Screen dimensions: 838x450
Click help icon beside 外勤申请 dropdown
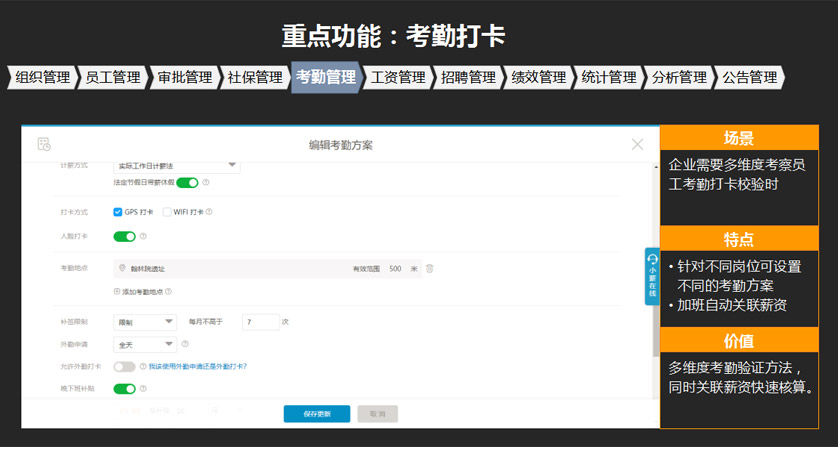click(x=185, y=344)
